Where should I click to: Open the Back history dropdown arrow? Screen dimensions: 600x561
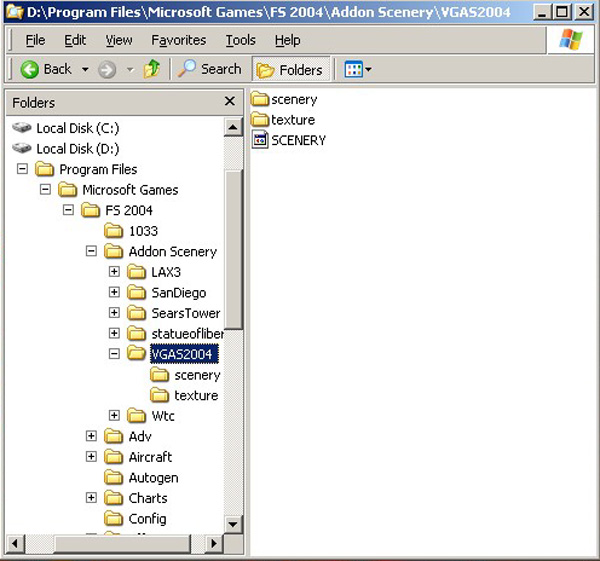85,70
